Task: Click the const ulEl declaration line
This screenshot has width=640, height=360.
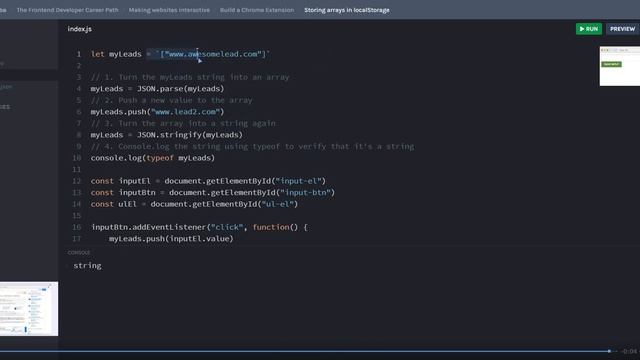Action: (194, 204)
